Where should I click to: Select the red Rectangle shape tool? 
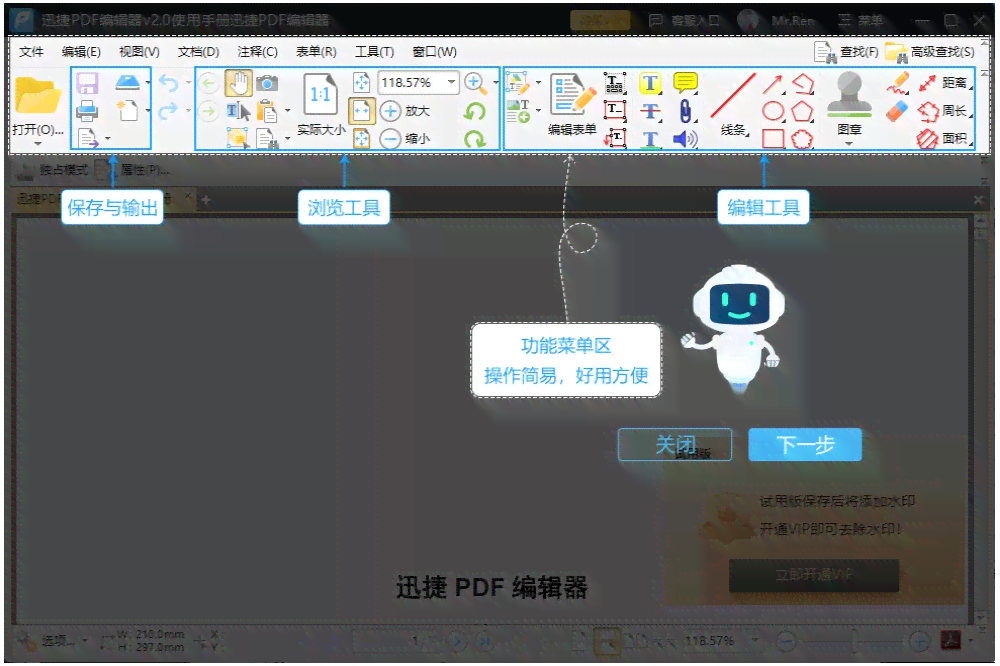[x=773, y=138]
